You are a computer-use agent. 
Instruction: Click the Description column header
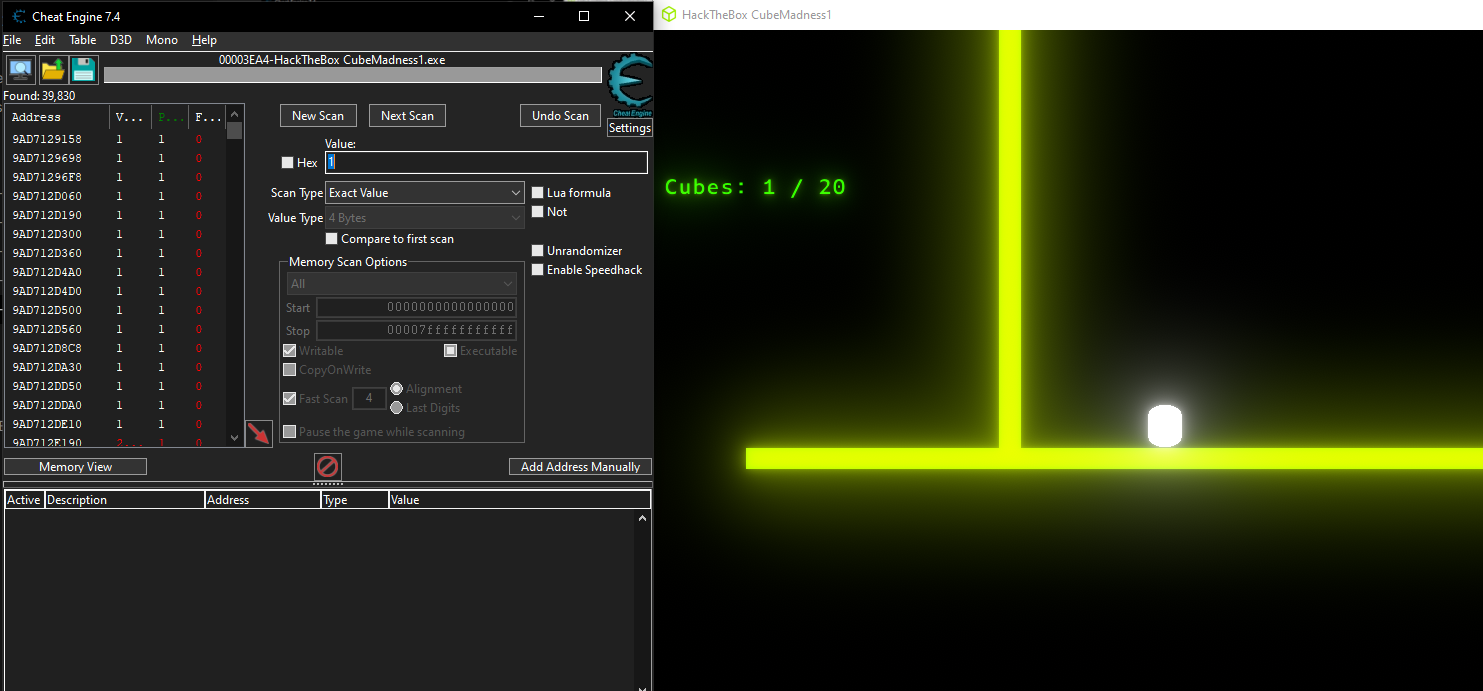pyautogui.click(x=125, y=500)
